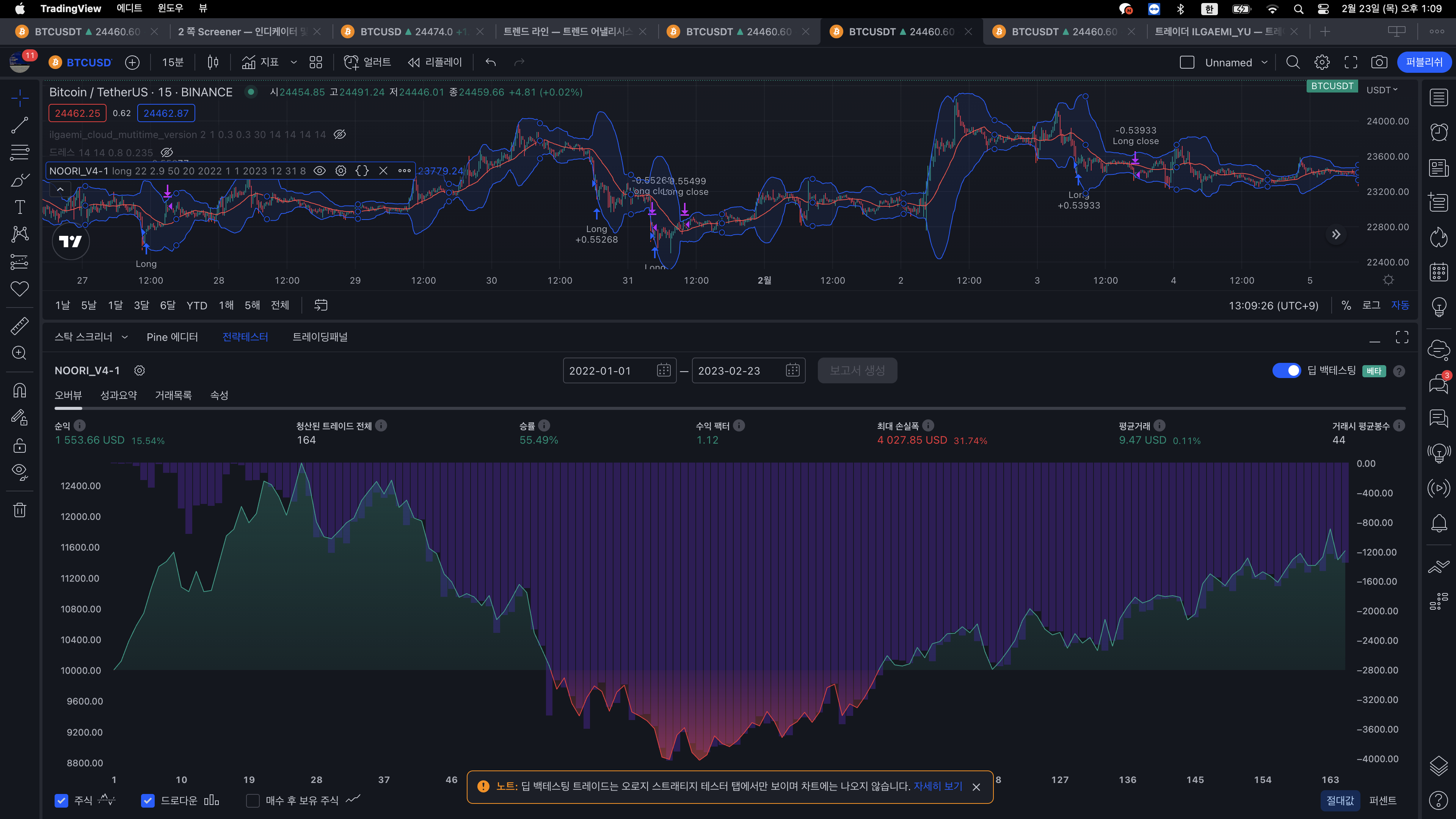Switch to the Pine 에디터 tab
Viewport: 1456px width, 819px height.
[x=172, y=337]
